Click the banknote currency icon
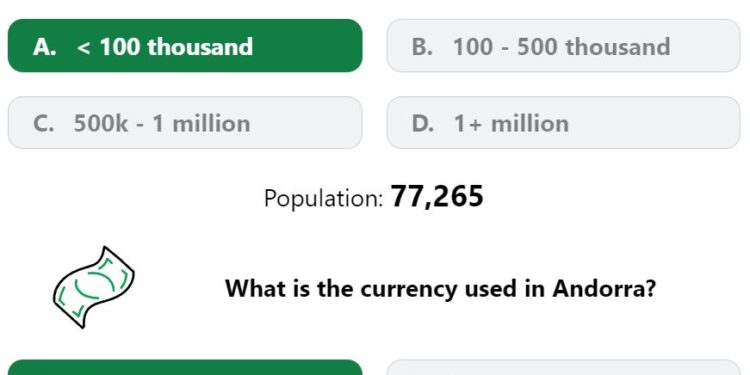Viewport: 750px width, 375px height. coord(94,287)
